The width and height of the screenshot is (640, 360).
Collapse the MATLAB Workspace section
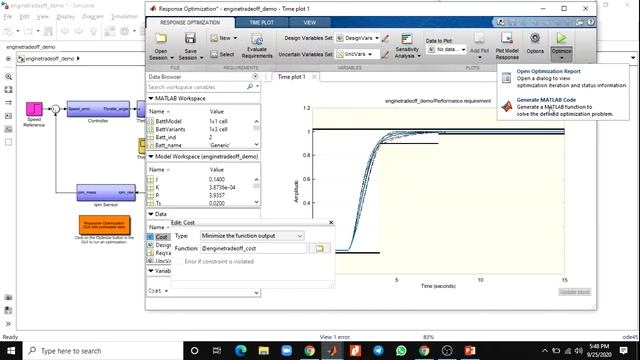[151, 98]
